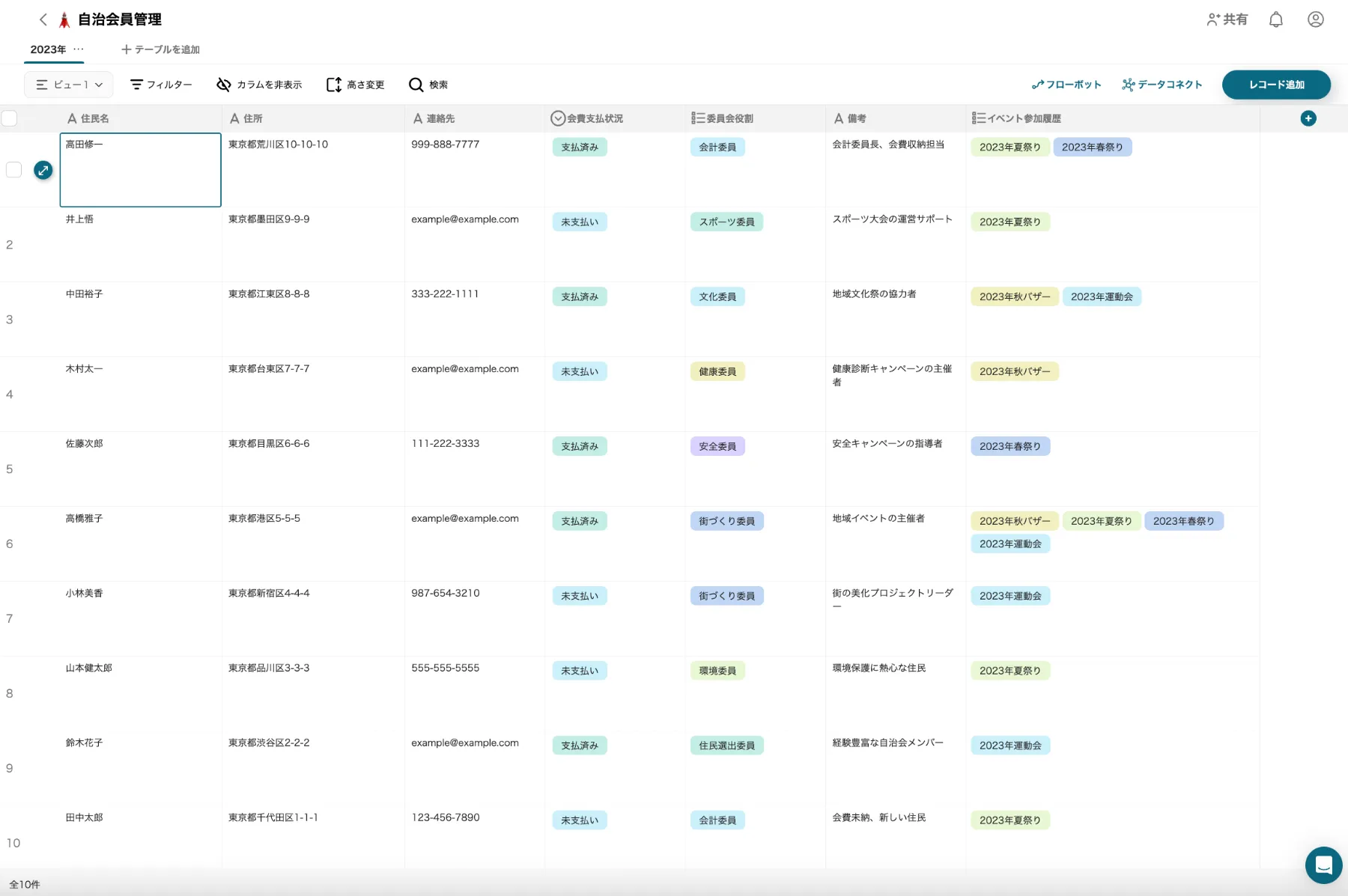Click 2023年運動会 tag in 中田裕子 row
The height and width of the screenshot is (896, 1348).
click(x=1102, y=296)
